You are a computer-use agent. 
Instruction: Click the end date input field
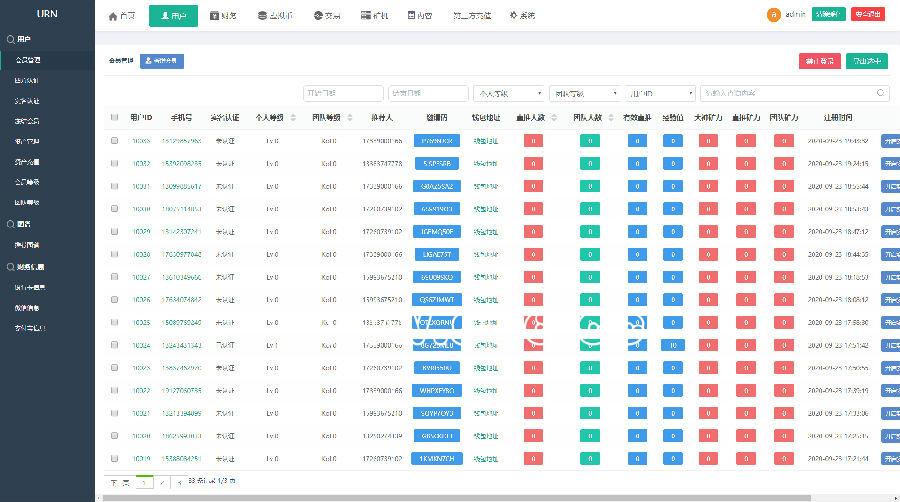click(428, 93)
